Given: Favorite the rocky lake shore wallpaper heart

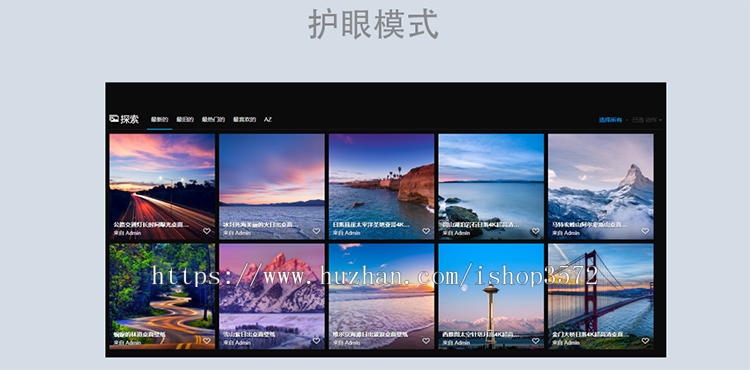Looking at the screenshot, I should [535, 231].
